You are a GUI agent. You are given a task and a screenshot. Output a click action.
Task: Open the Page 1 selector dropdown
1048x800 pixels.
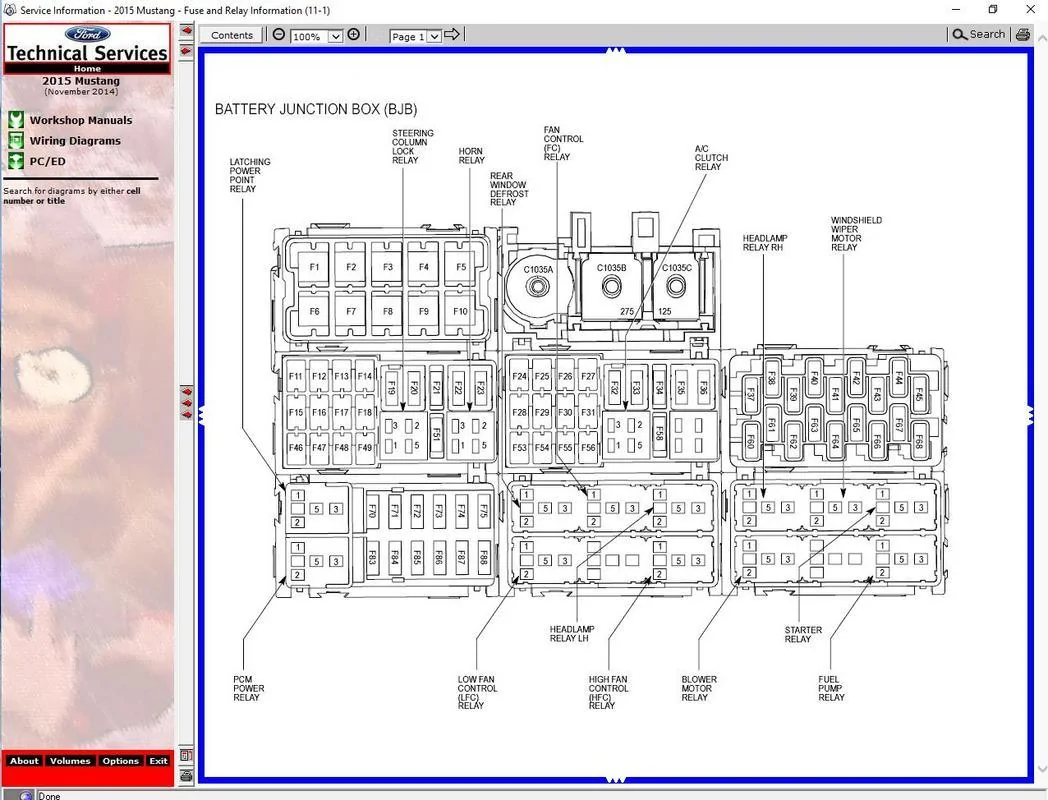(x=434, y=37)
